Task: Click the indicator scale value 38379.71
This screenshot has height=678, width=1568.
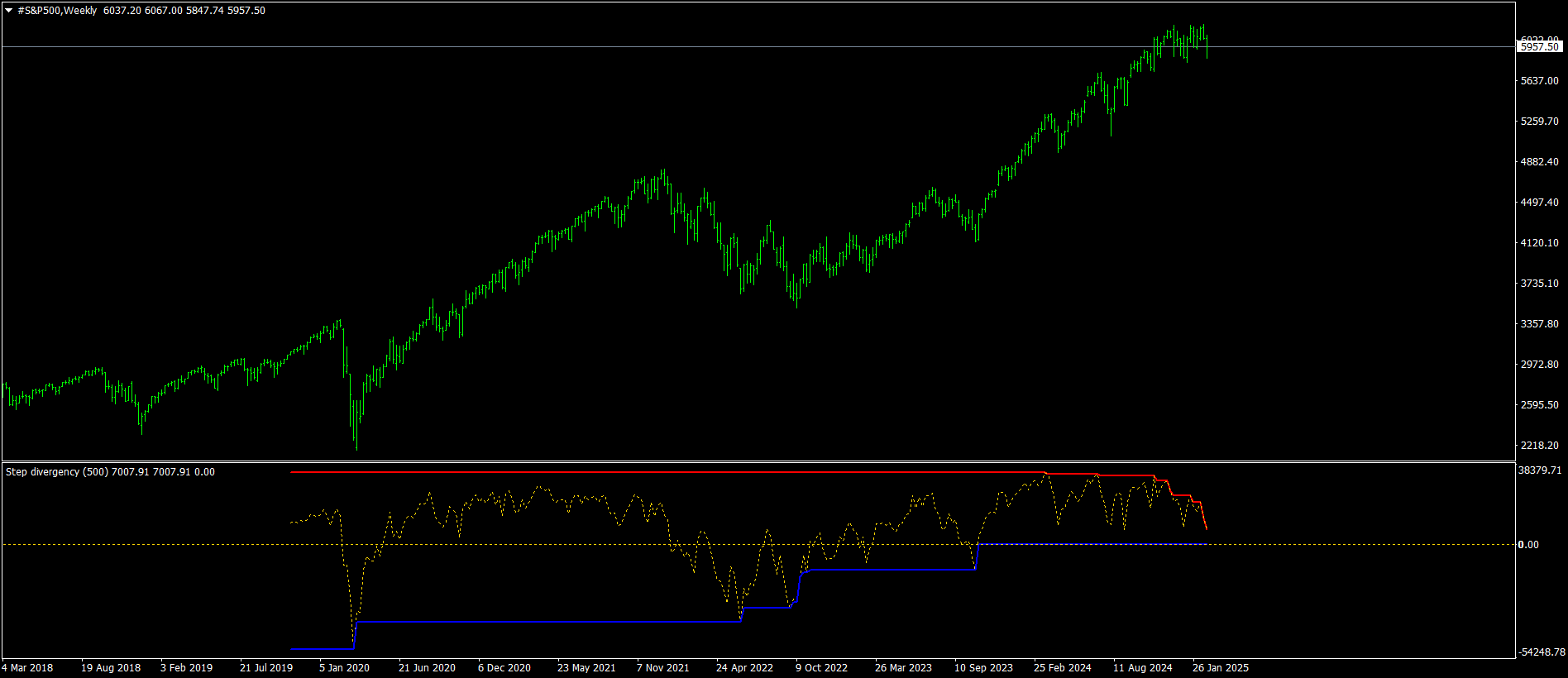Action: coord(1541,470)
